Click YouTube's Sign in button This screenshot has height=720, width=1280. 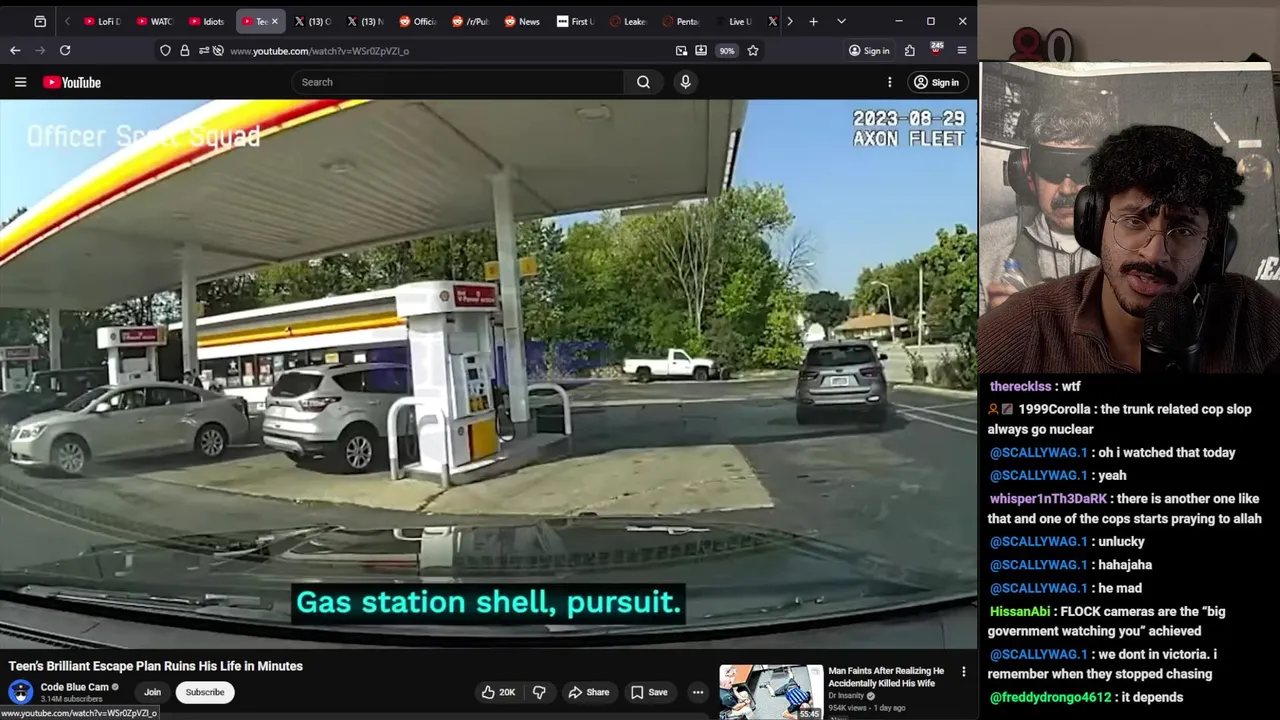[936, 82]
